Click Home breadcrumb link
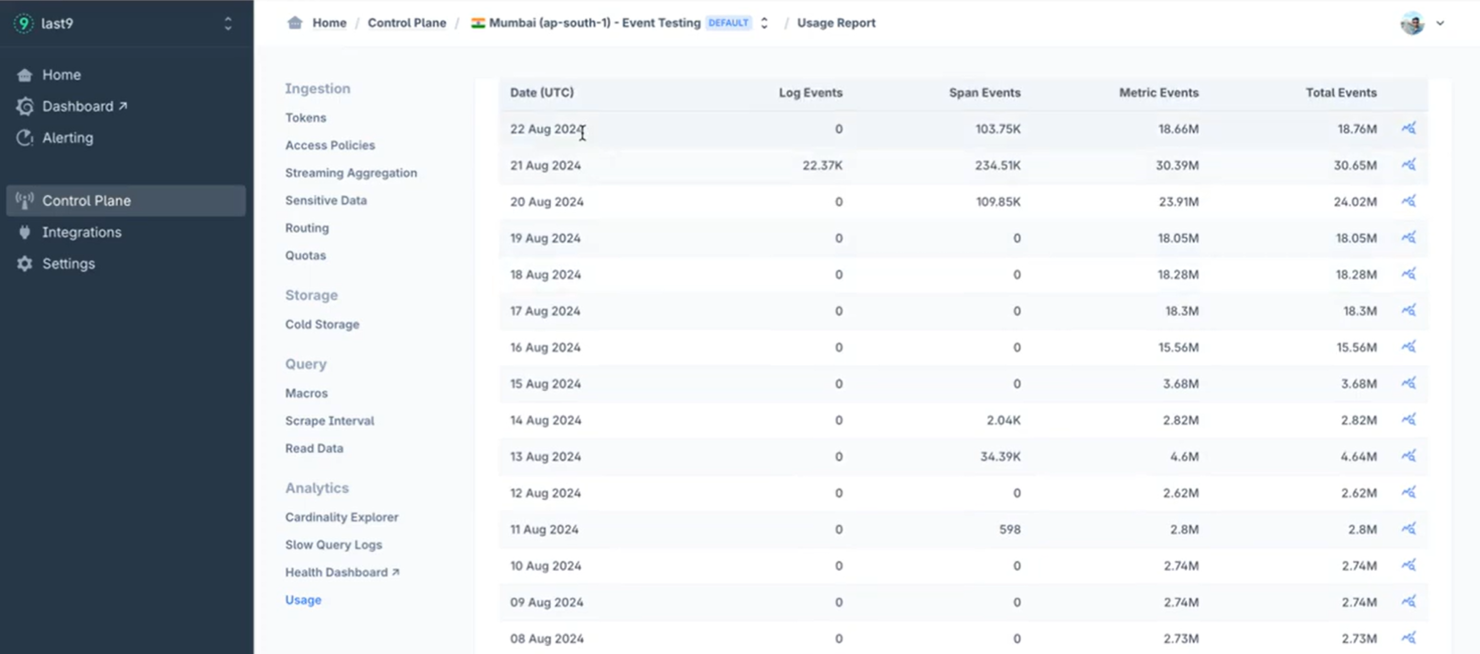Image resolution: width=1480 pixels, height=654 pixels. [x=329, y=23]
